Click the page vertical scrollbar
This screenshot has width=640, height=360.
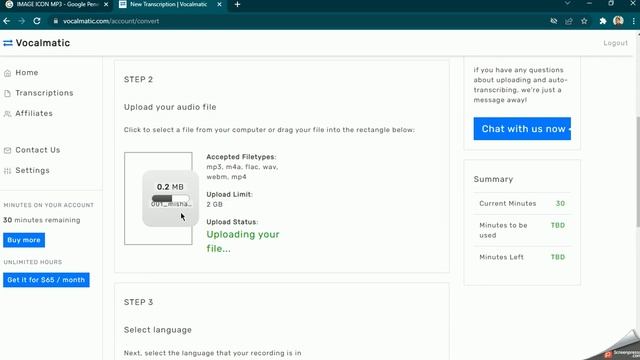pyautogui.click(x=638, y=171)
